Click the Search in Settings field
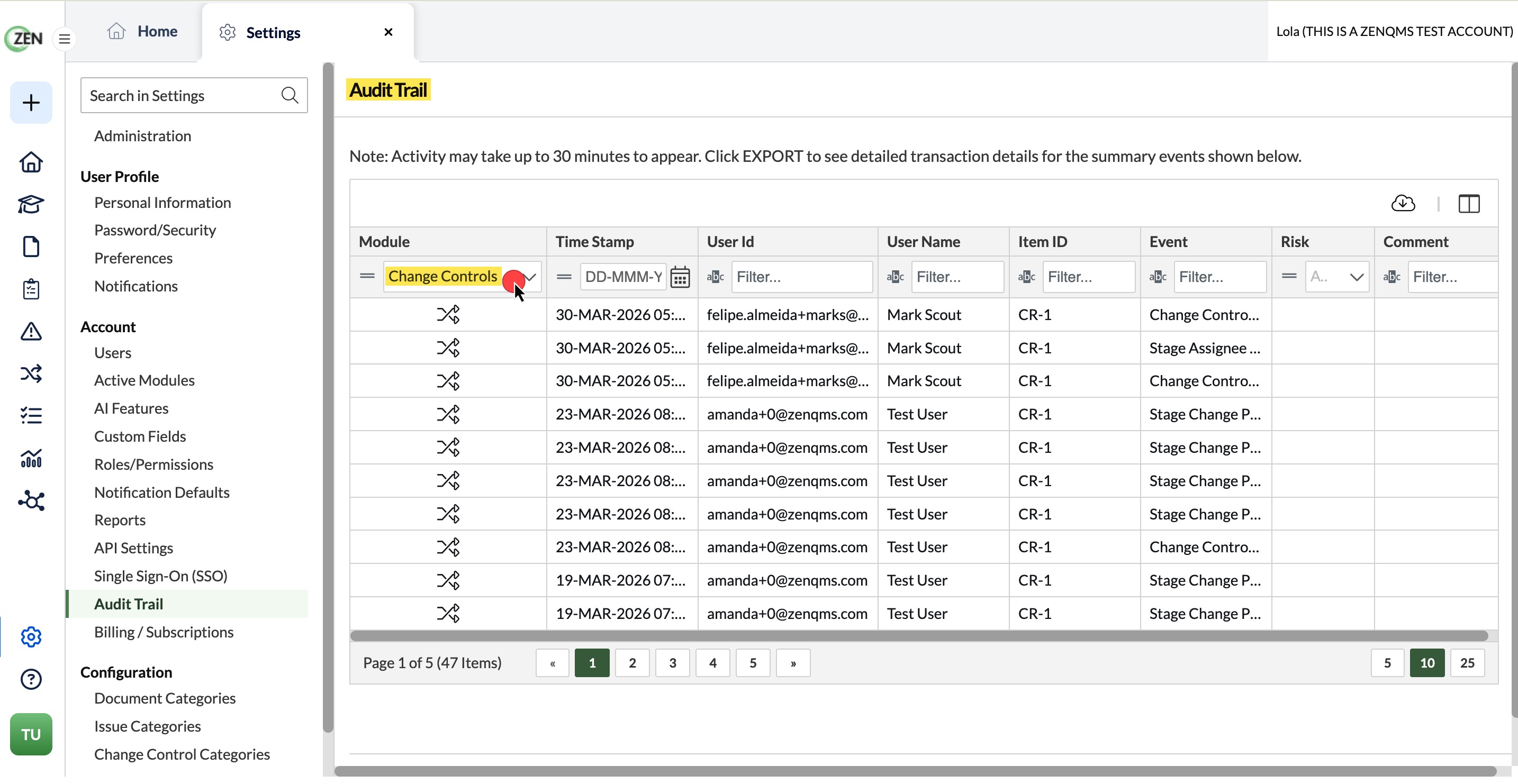The image size is (1518, 784). (194, 95)
